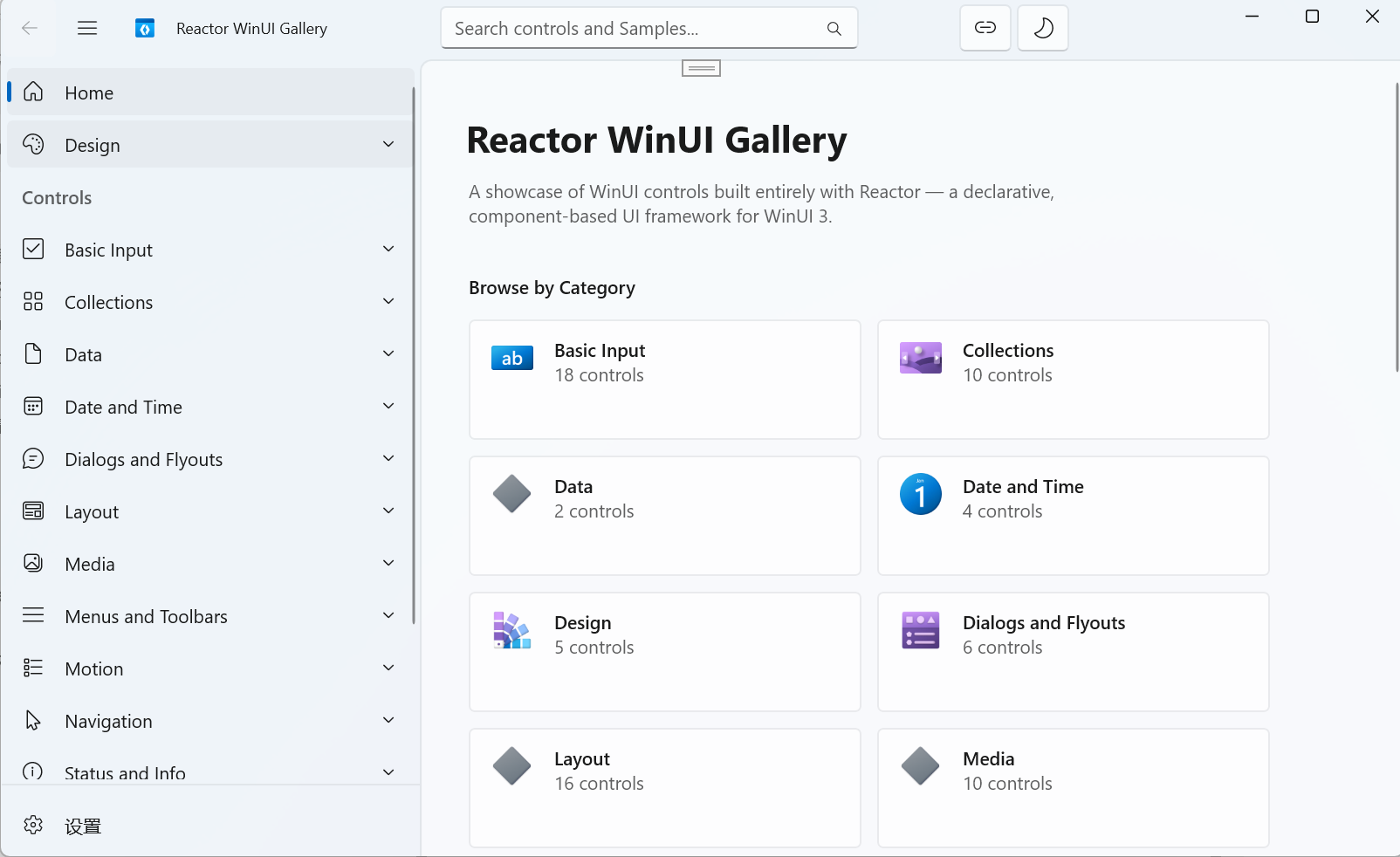Screen dimensions: 1400x857
Task: Click the 'Controls' section header in sidebar
Action: (x=57, y=197)
